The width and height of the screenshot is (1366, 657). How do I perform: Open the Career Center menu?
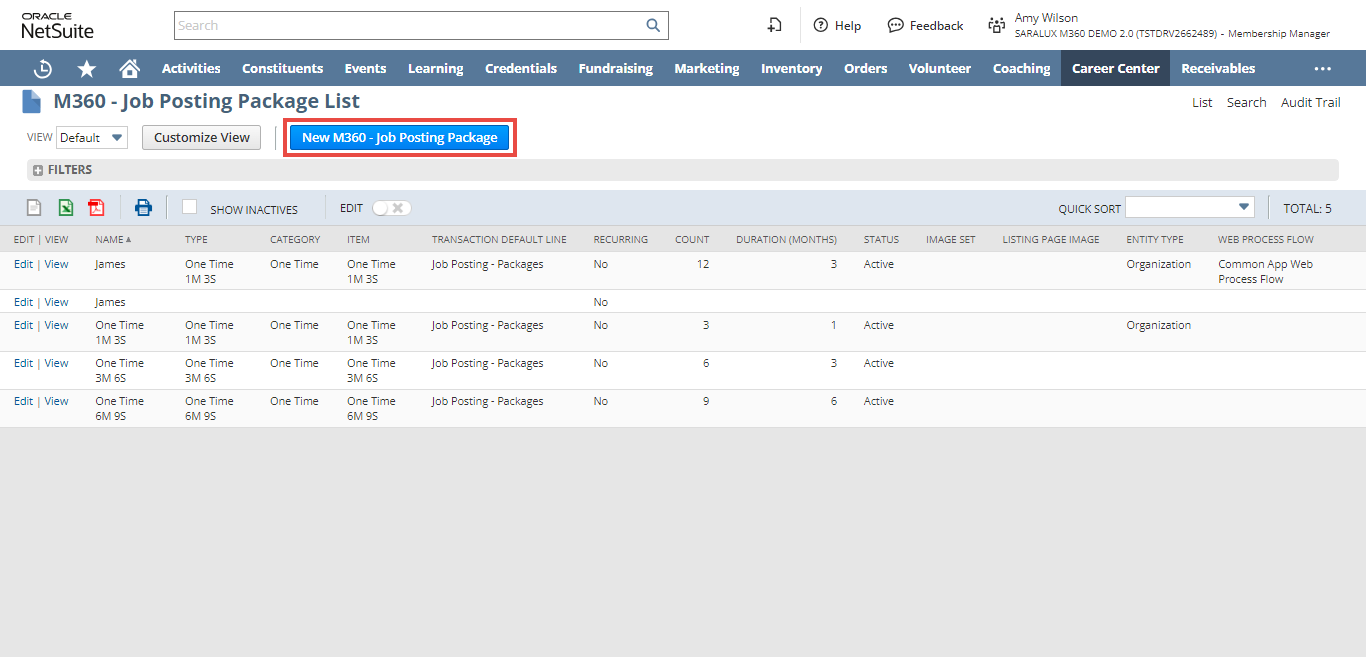coord(1115,69)
